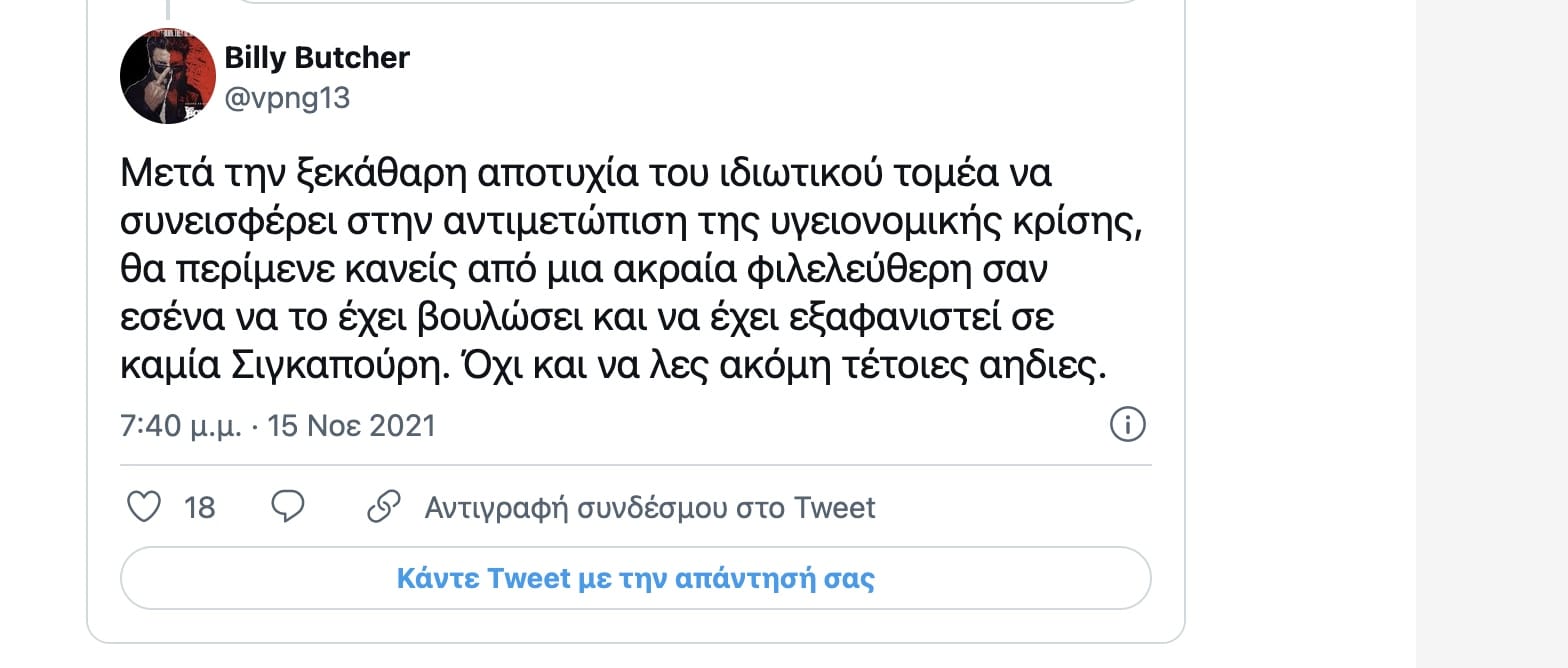
Task: Open the tweet via its 15 Νοε 2021 timestamp
Action: coord(352,424)
